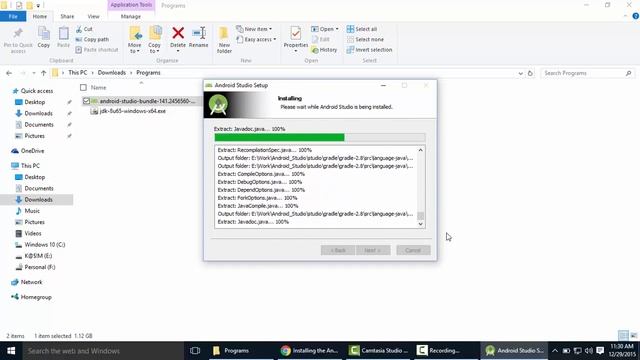
Task: Uncheck the android-studio-bundle file checkbox
Action: click(x=86, y=101)
